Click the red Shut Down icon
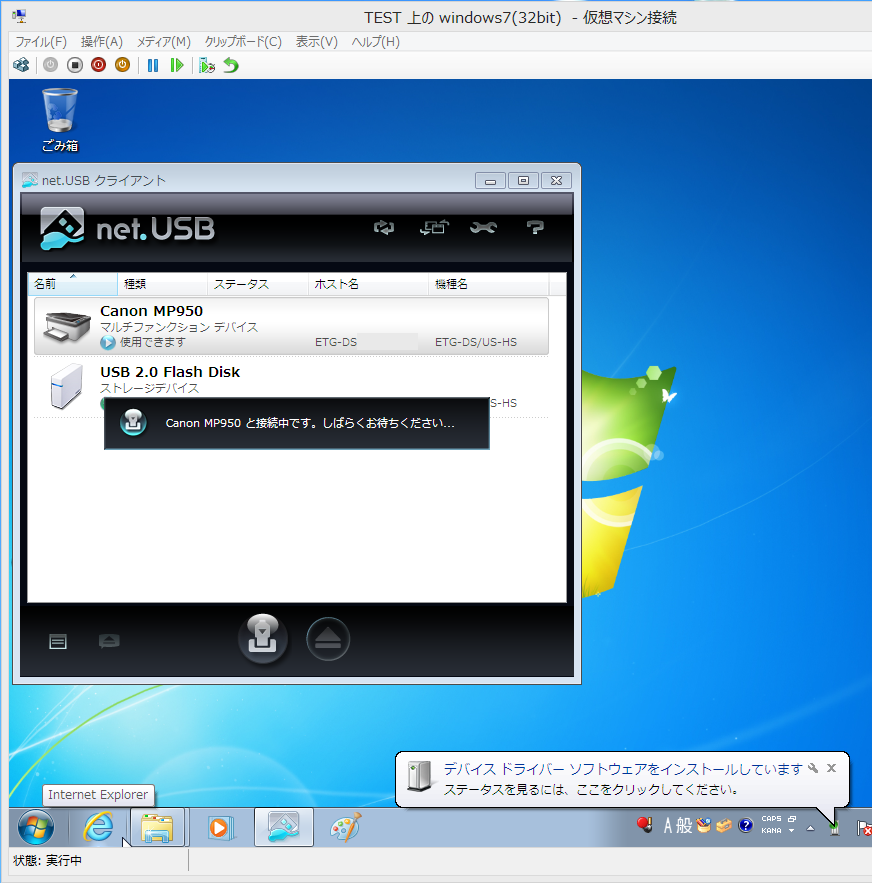 pos(99,65)
